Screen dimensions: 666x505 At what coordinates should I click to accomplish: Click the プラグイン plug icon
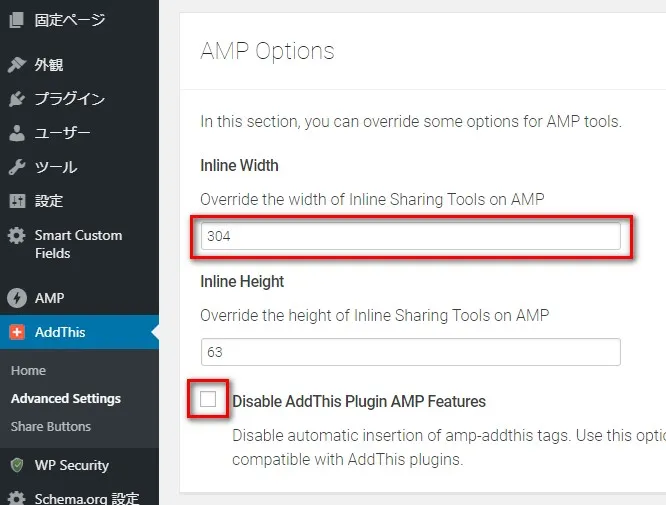pos(17,99)
